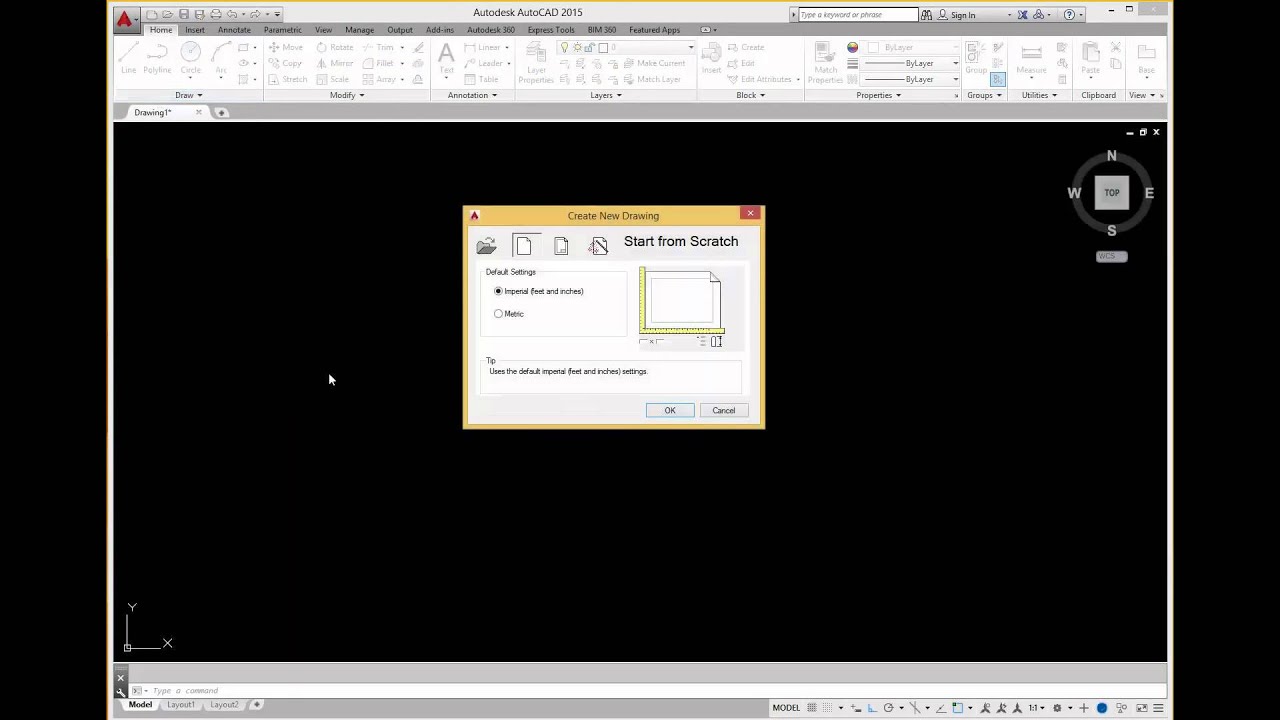
Task: Open the Help dropdown arrow
Action: 1081,15
